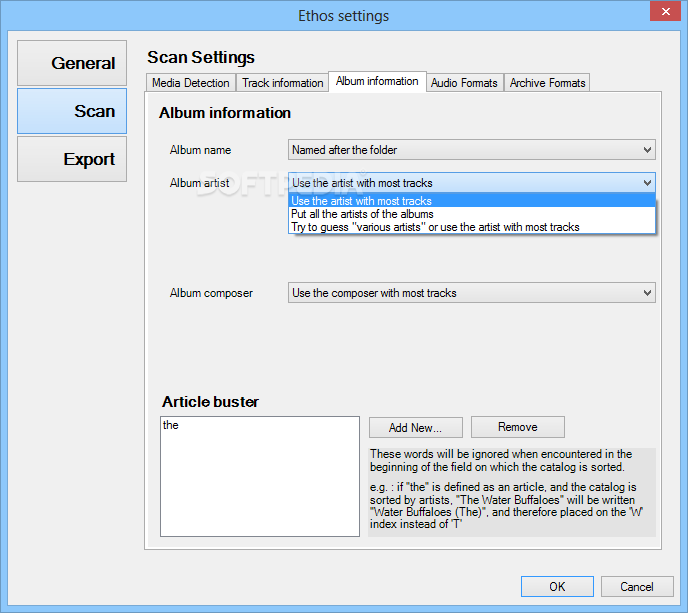
Task: Select the Scan settings section
Action: click(72, 111)
